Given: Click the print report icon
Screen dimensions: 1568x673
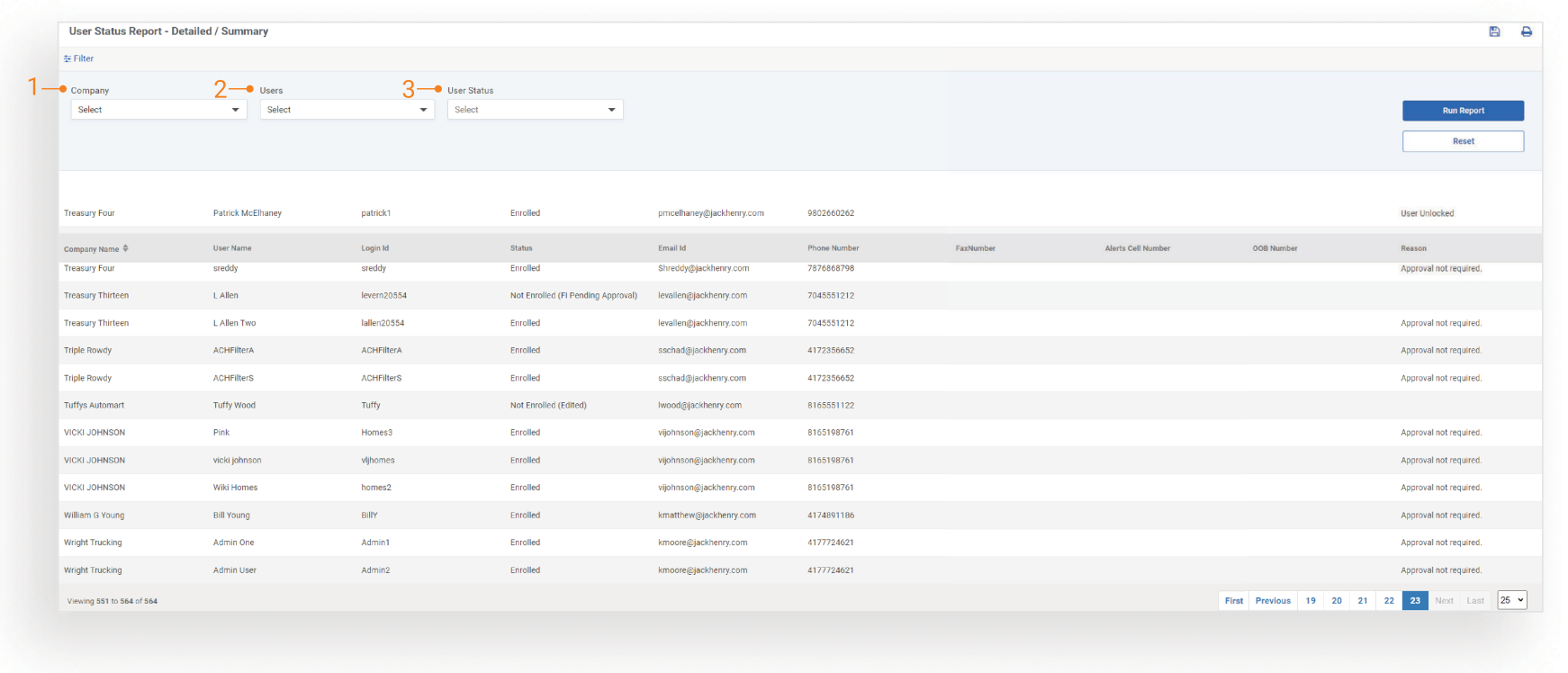Looking at the screenshot, I should [x=1527, y=31].
